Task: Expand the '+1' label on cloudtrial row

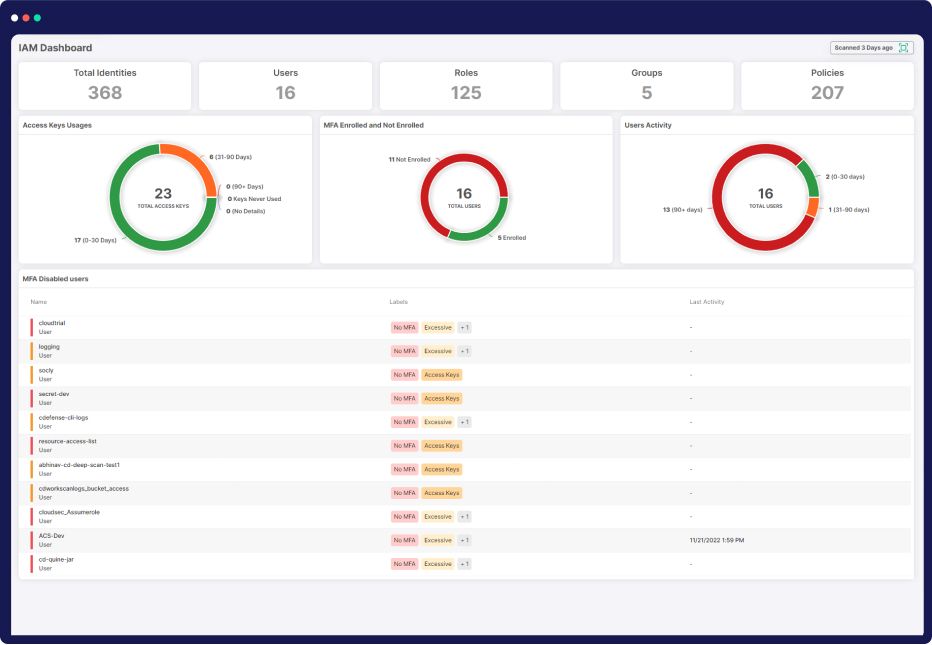Action: [464, 328]
